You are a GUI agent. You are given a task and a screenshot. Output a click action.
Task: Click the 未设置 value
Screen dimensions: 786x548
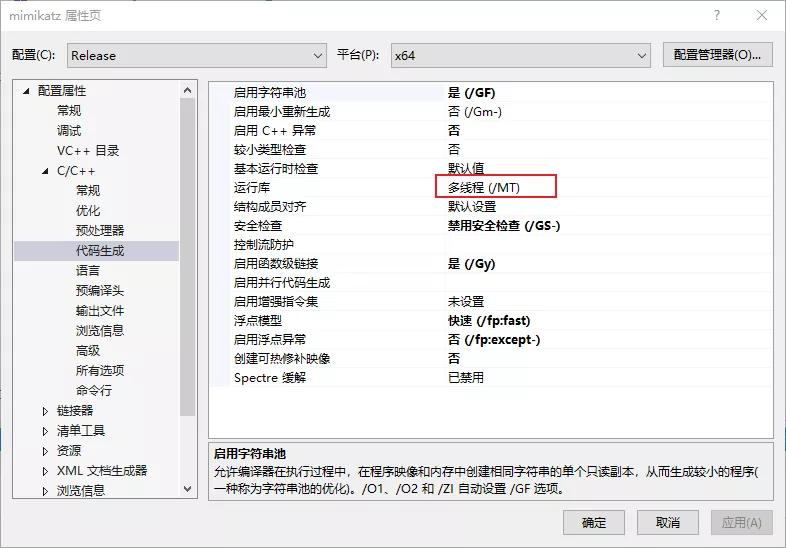point(466,302)
